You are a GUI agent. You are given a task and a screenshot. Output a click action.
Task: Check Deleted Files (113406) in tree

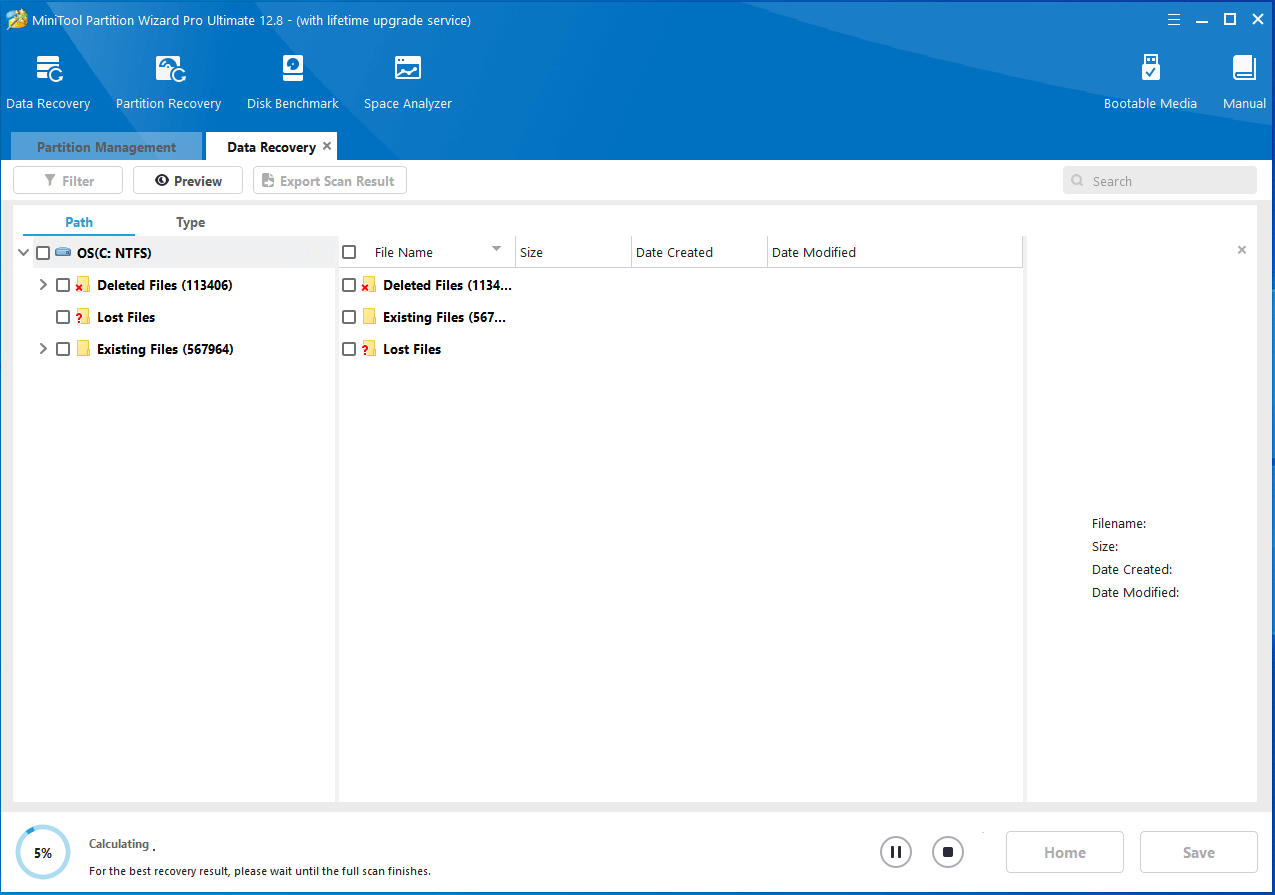pyautogui.click(x=63, y=285)
